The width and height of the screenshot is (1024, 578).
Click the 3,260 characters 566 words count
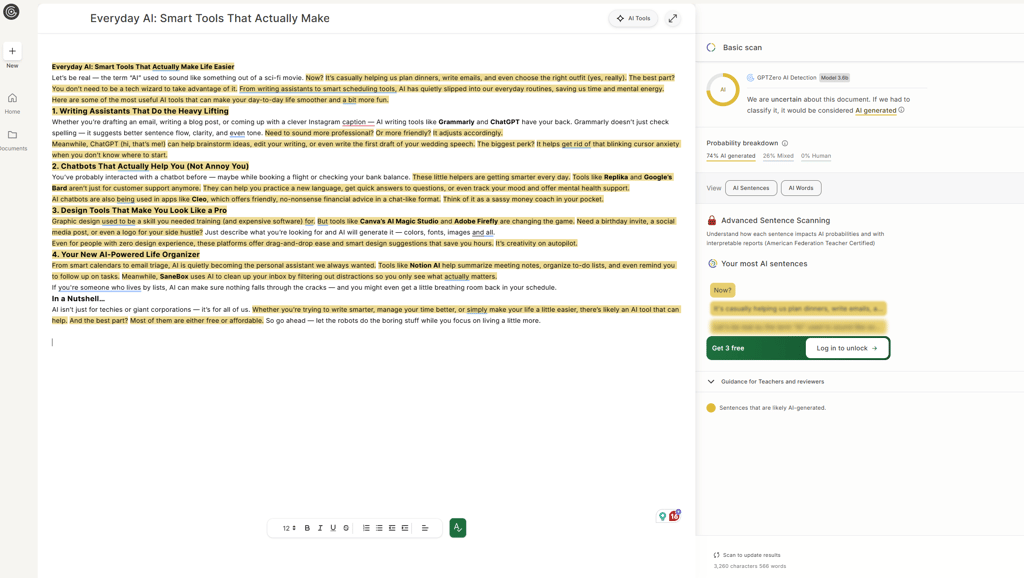[x=750, y=566]
